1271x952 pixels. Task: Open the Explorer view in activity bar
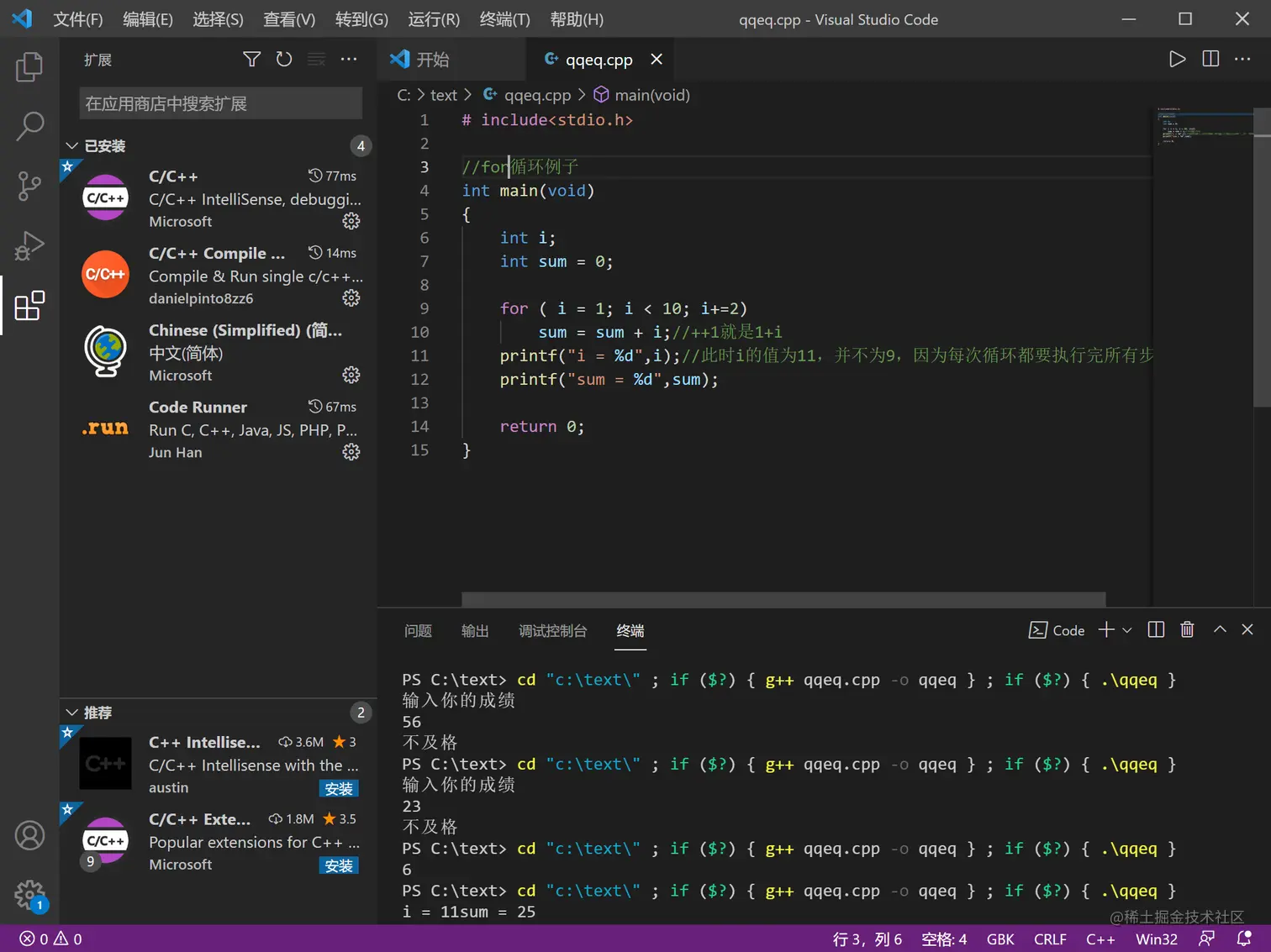point(29,67)
